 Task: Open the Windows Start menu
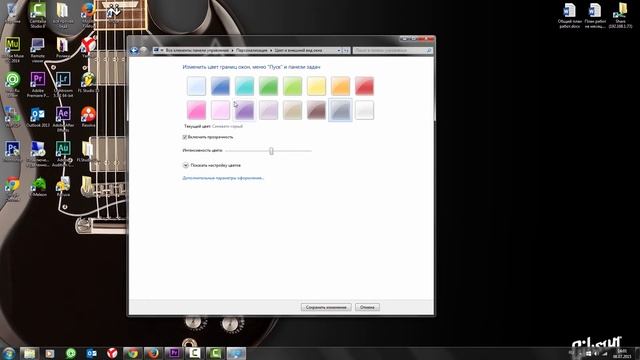coord(8,353)
